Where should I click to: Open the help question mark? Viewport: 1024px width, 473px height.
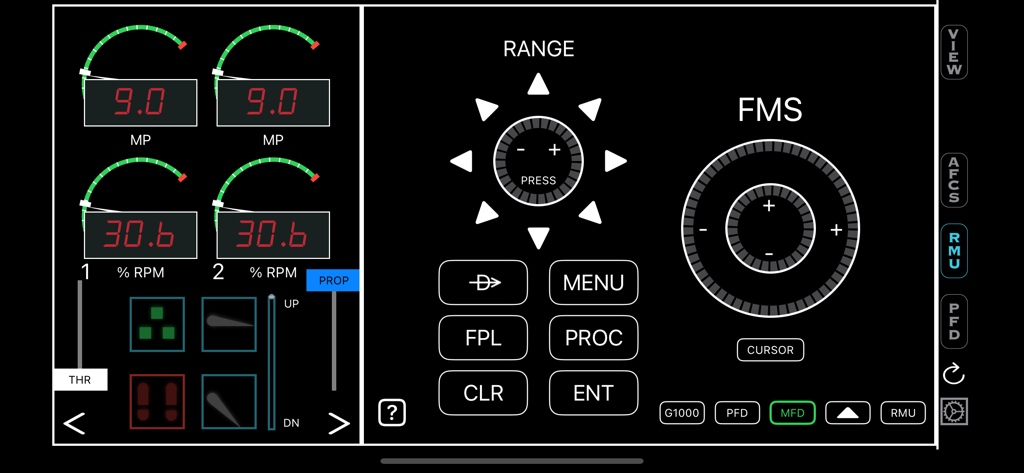tap(392, 412)
